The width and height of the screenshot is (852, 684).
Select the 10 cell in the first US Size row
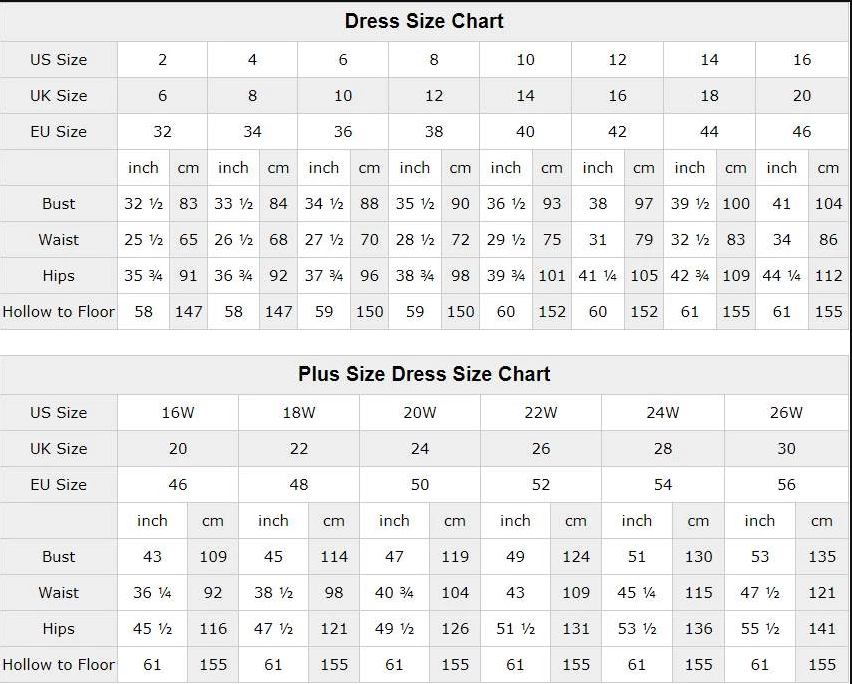pyautogui.click(x=525, y=59)
